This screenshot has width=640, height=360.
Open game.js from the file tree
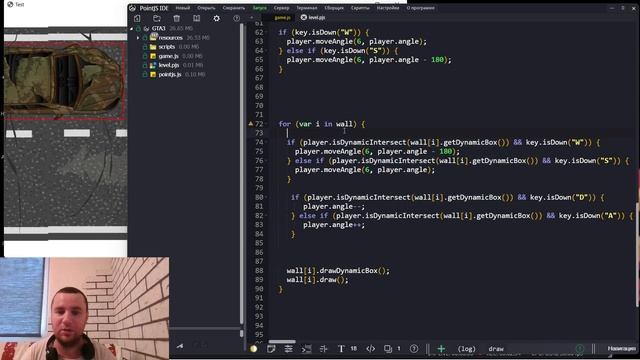pos(169,56)
